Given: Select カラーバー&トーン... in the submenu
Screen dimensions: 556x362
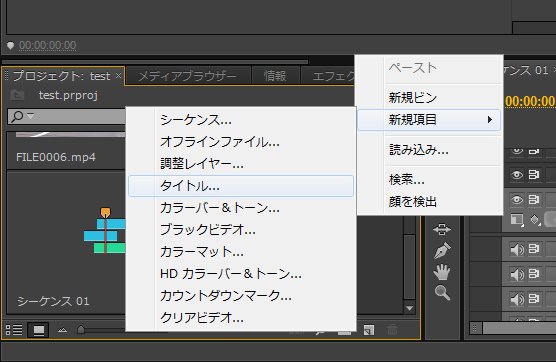Looking at the screenshot, I should (x=241, y=208).
